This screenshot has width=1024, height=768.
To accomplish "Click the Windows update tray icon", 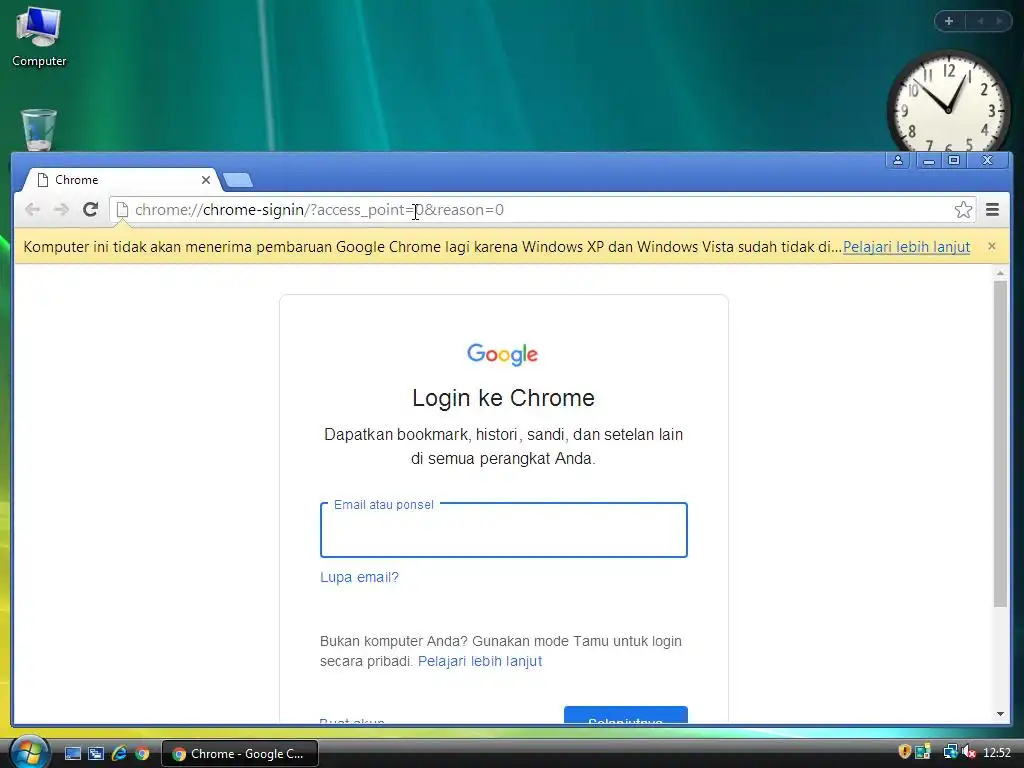I will pos(923,752).
